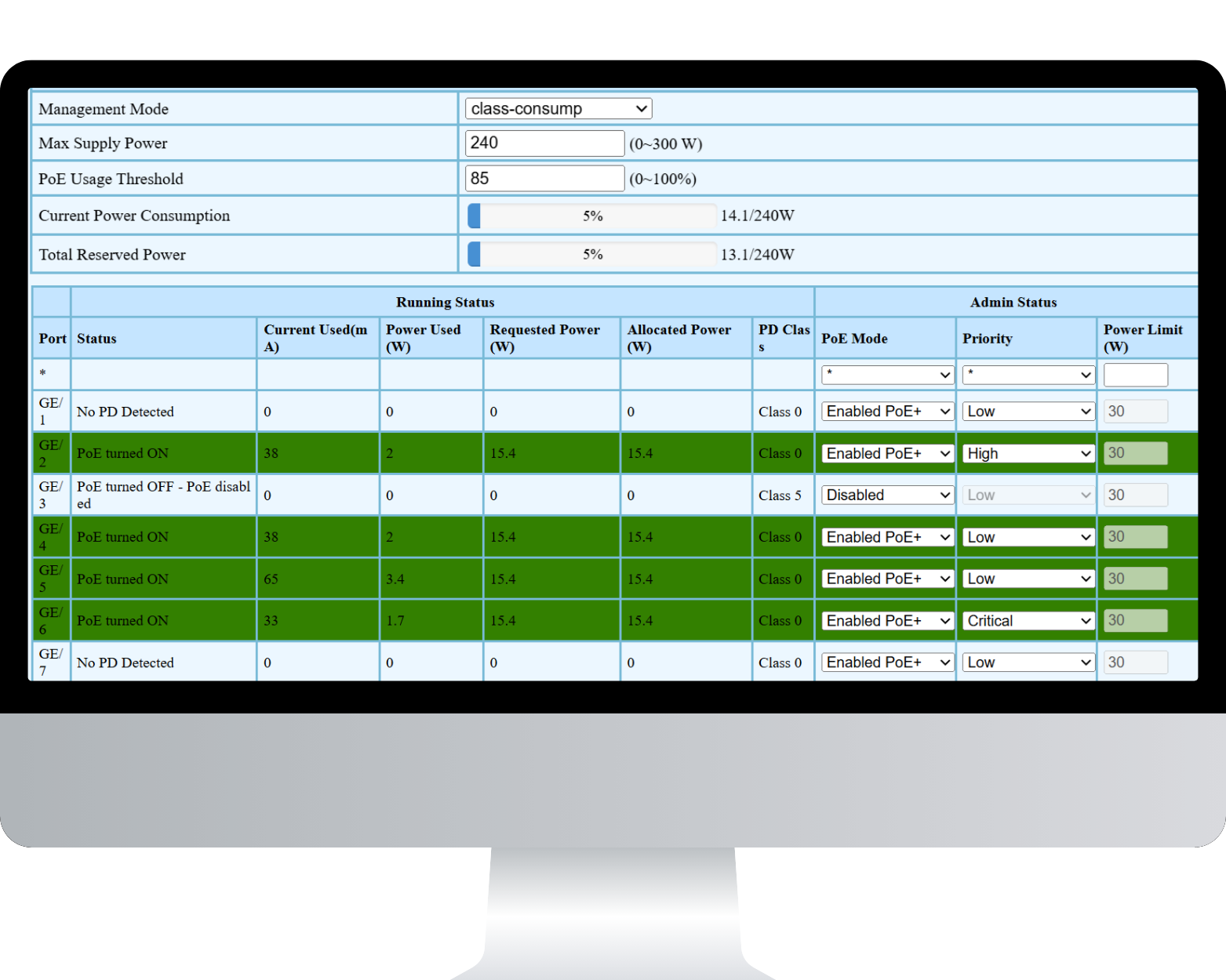
Task: Open PoE Mode dropdown for port GE/3
Action: (x=887, y=495)
